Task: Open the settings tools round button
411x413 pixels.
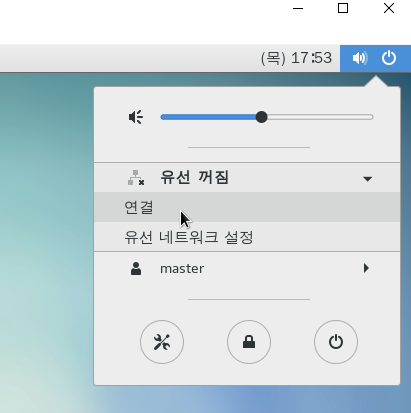Action: point(162,342)
